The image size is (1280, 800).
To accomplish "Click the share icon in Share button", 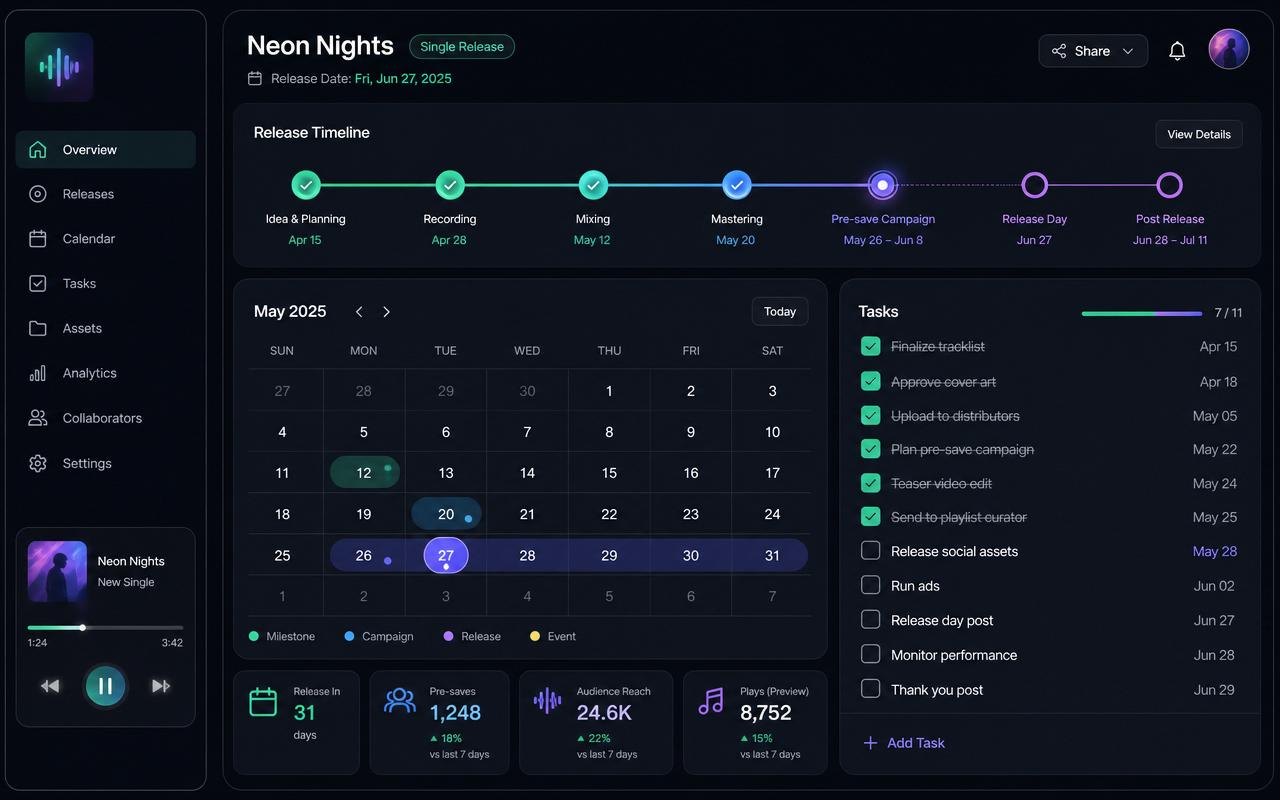I will pyautogui.click(x=1059, y=51).
